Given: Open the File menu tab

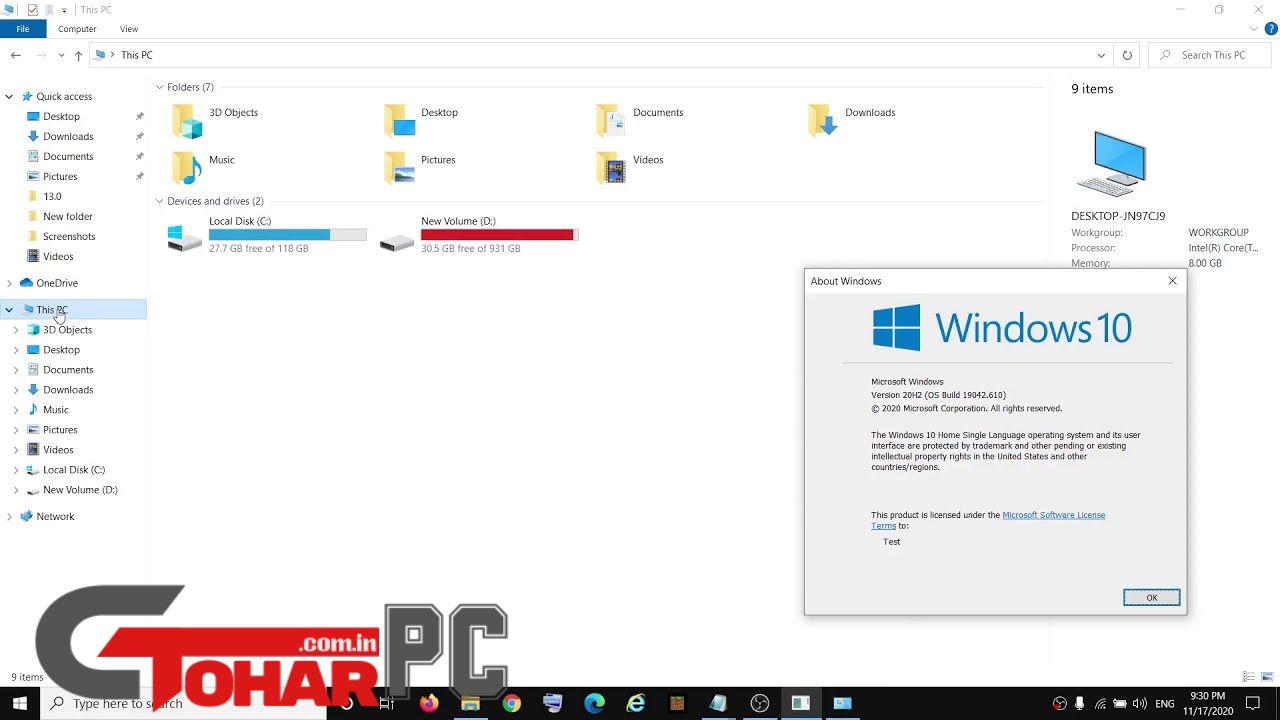Looking at the screenshot, I should pos(22,29).
